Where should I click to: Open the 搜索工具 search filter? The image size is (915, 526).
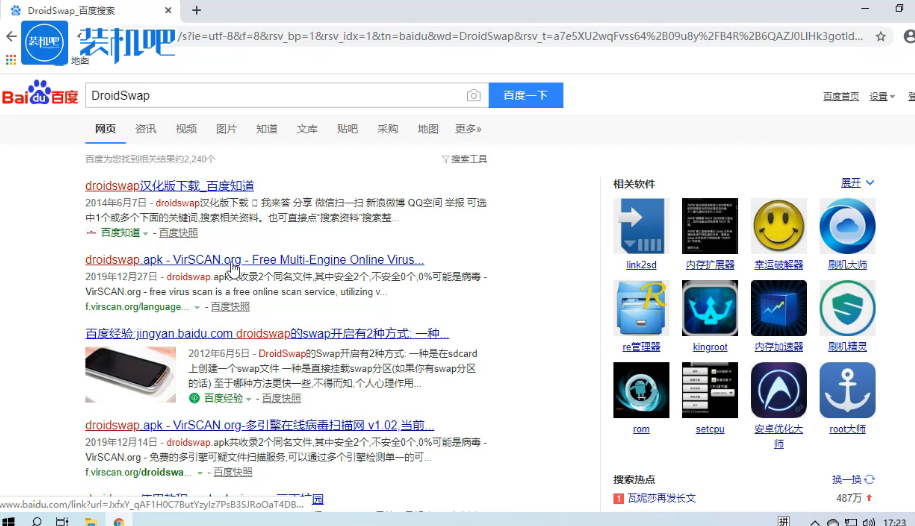coord(465,159)
